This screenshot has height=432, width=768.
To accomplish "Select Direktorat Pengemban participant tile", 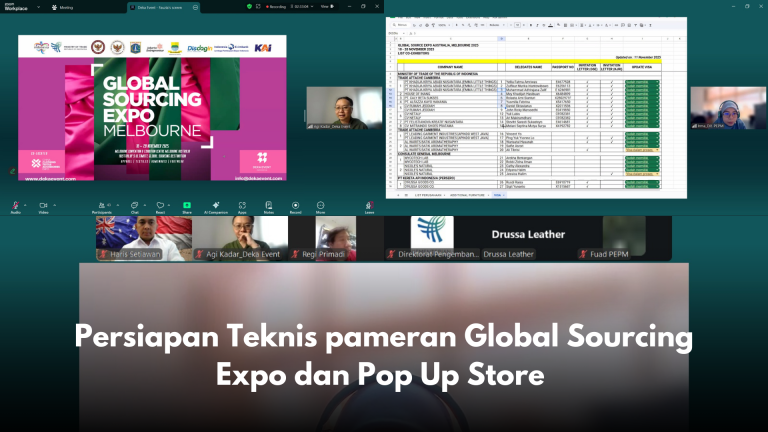I will [x=432, y=238].
